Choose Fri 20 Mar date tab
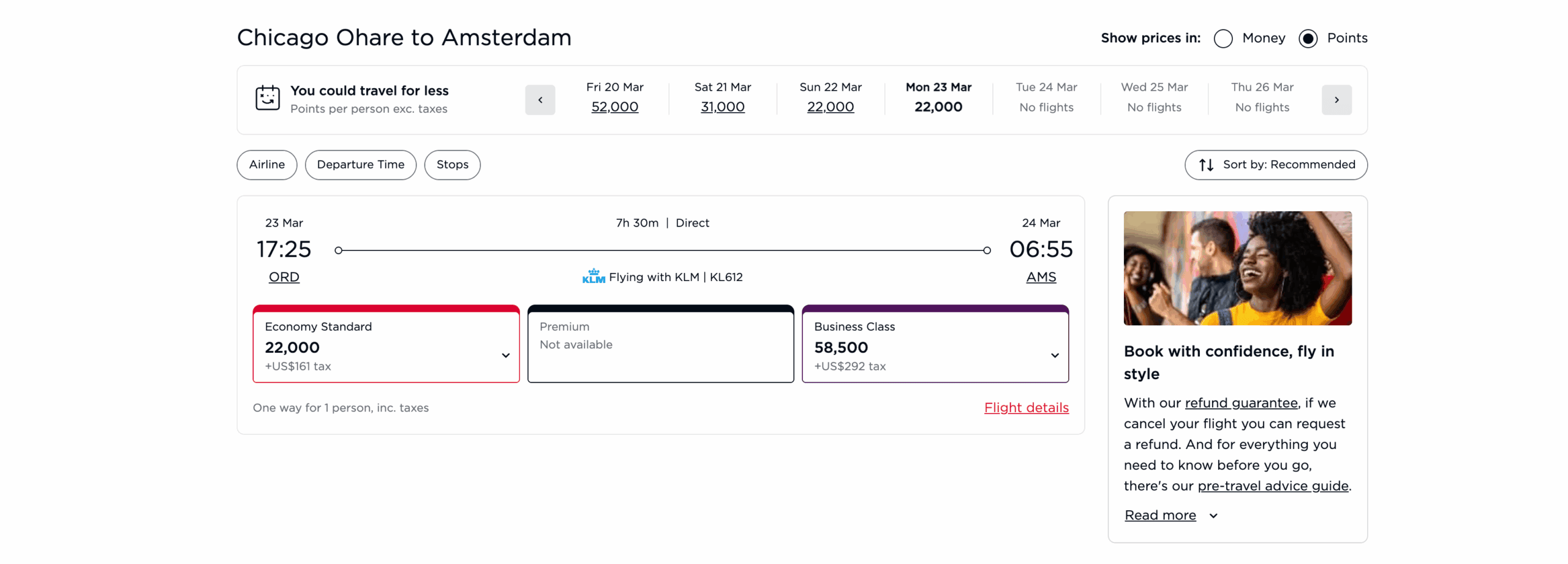This screenshot has width=1568, height=564. pos(614,98)
